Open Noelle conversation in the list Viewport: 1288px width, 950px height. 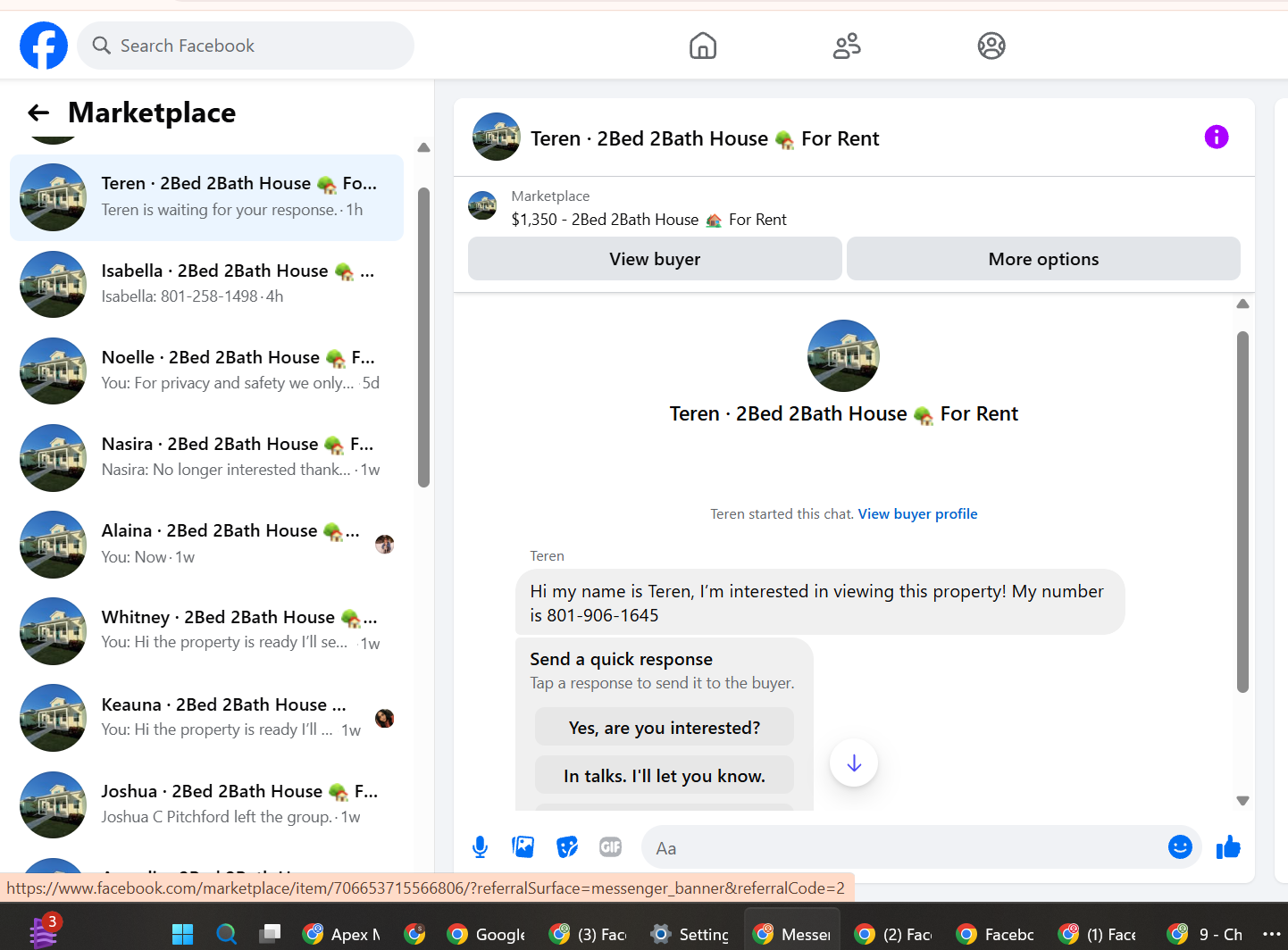(x=206, y=371)
